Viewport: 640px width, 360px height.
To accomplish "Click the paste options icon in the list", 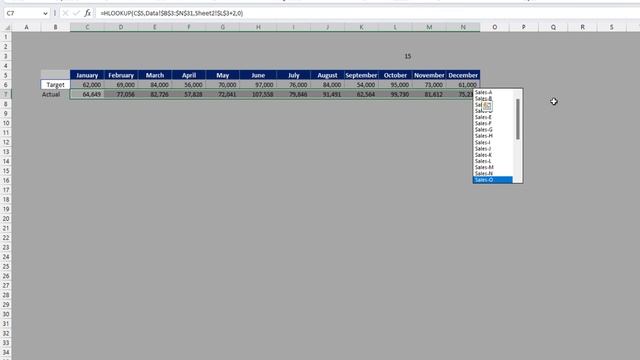I will coord(487,106).
